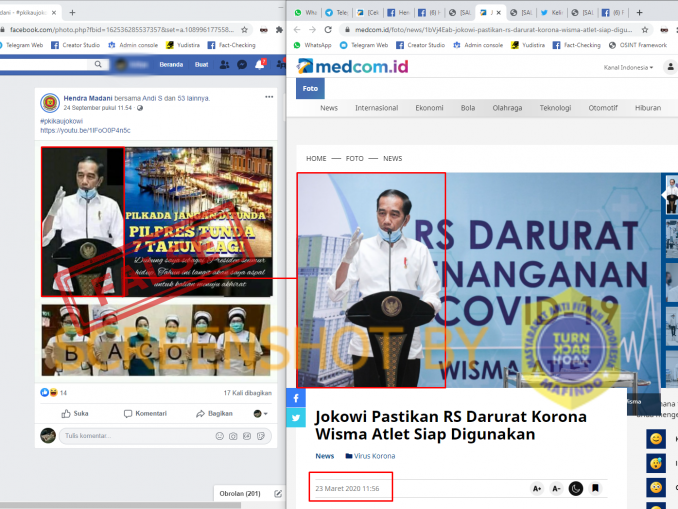
Task: Increase font size with A+ button
Action: [537, 489]
